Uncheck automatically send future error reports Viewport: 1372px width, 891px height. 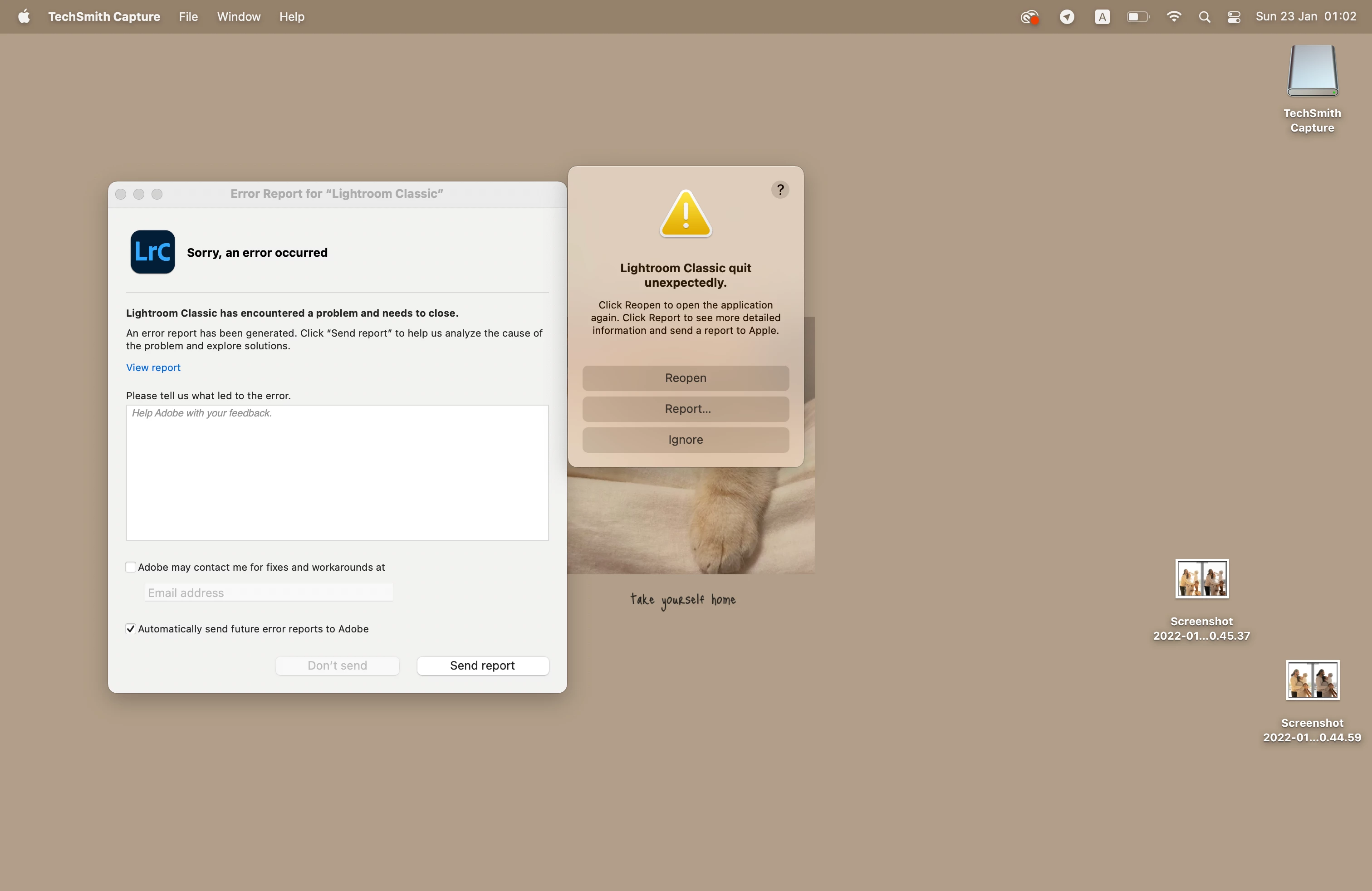tap(131, 629)
